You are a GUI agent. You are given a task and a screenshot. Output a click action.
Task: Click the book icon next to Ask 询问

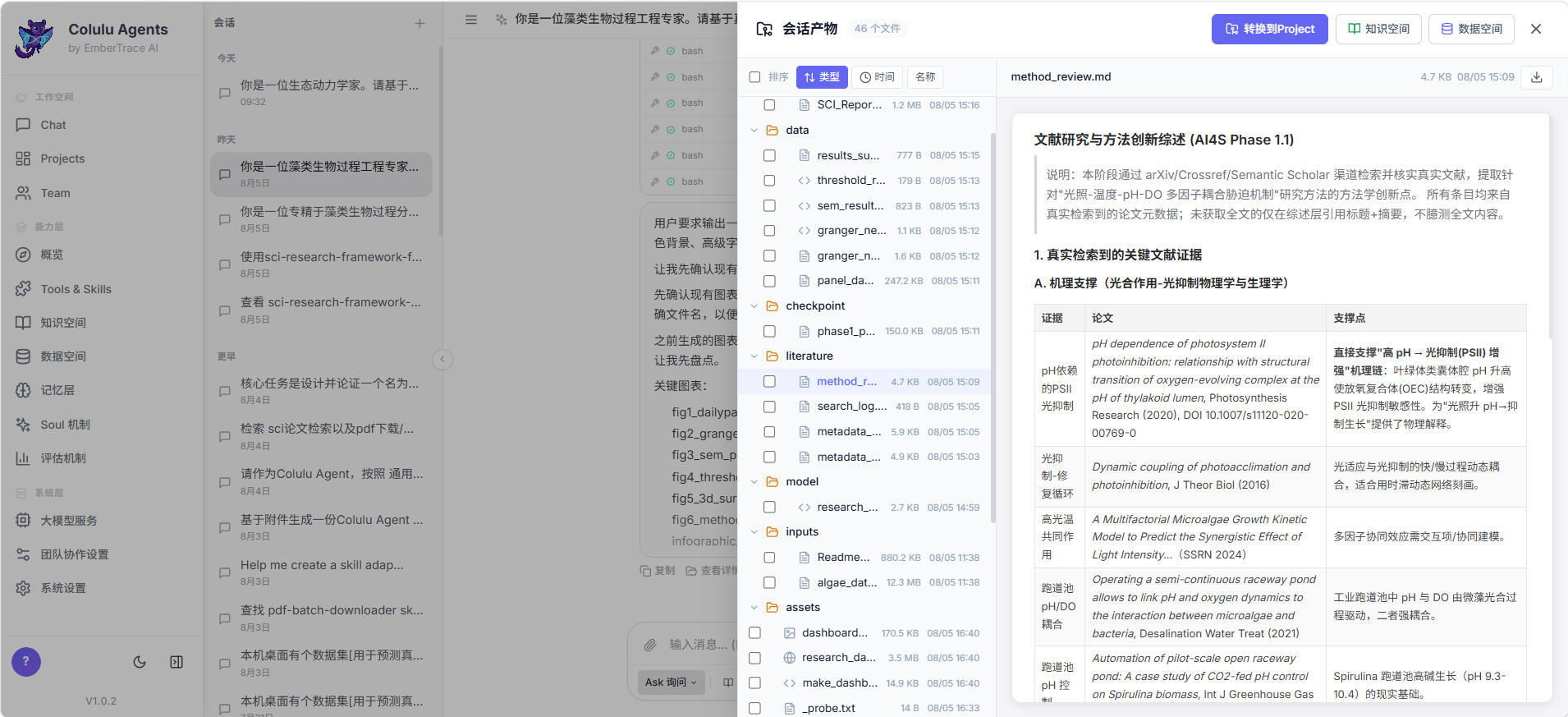coord(728,682)
